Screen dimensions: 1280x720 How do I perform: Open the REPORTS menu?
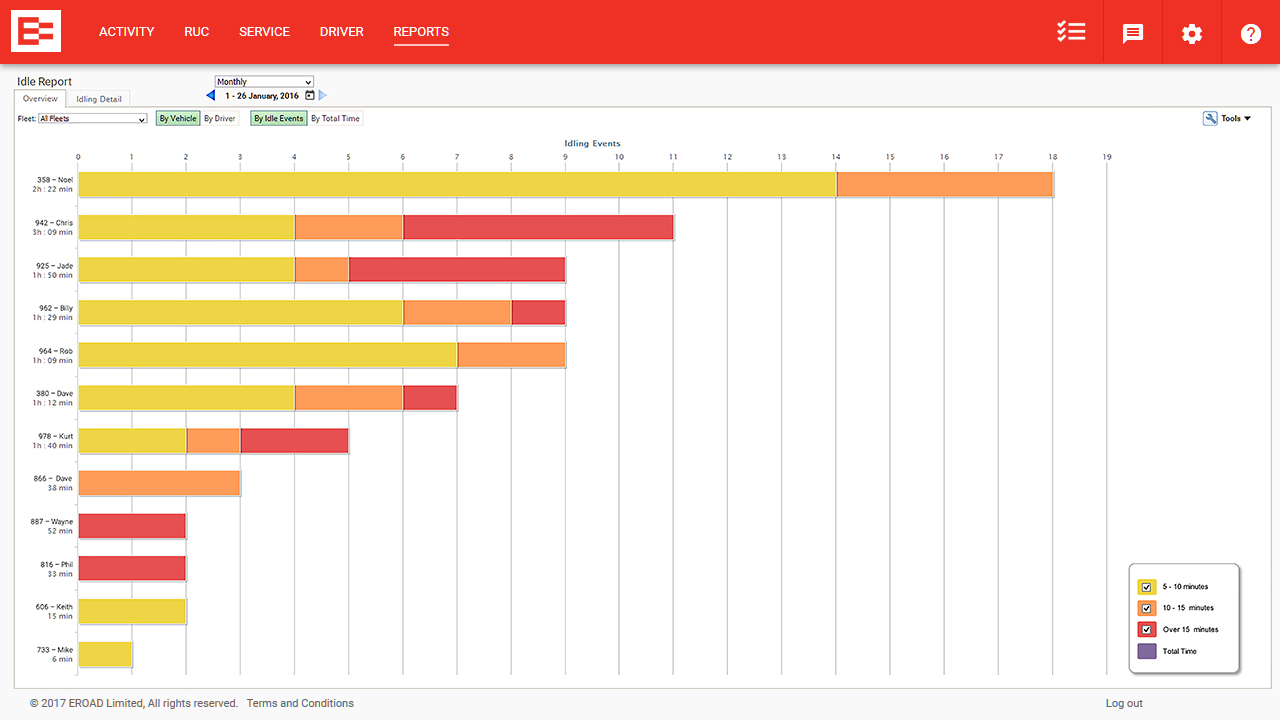(x=421, y=32)
